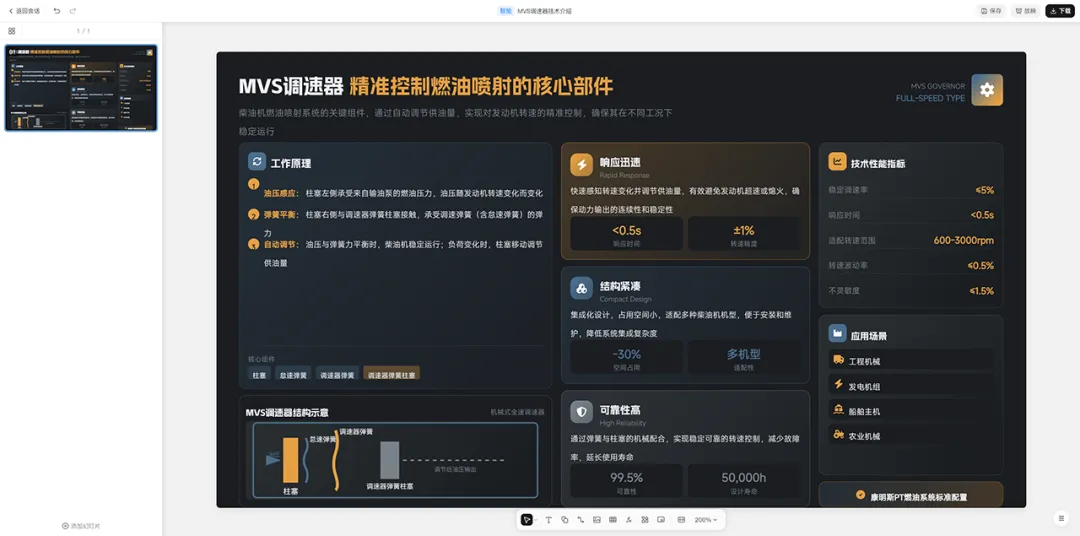Click the 下载 download button

click(1060, 11)
